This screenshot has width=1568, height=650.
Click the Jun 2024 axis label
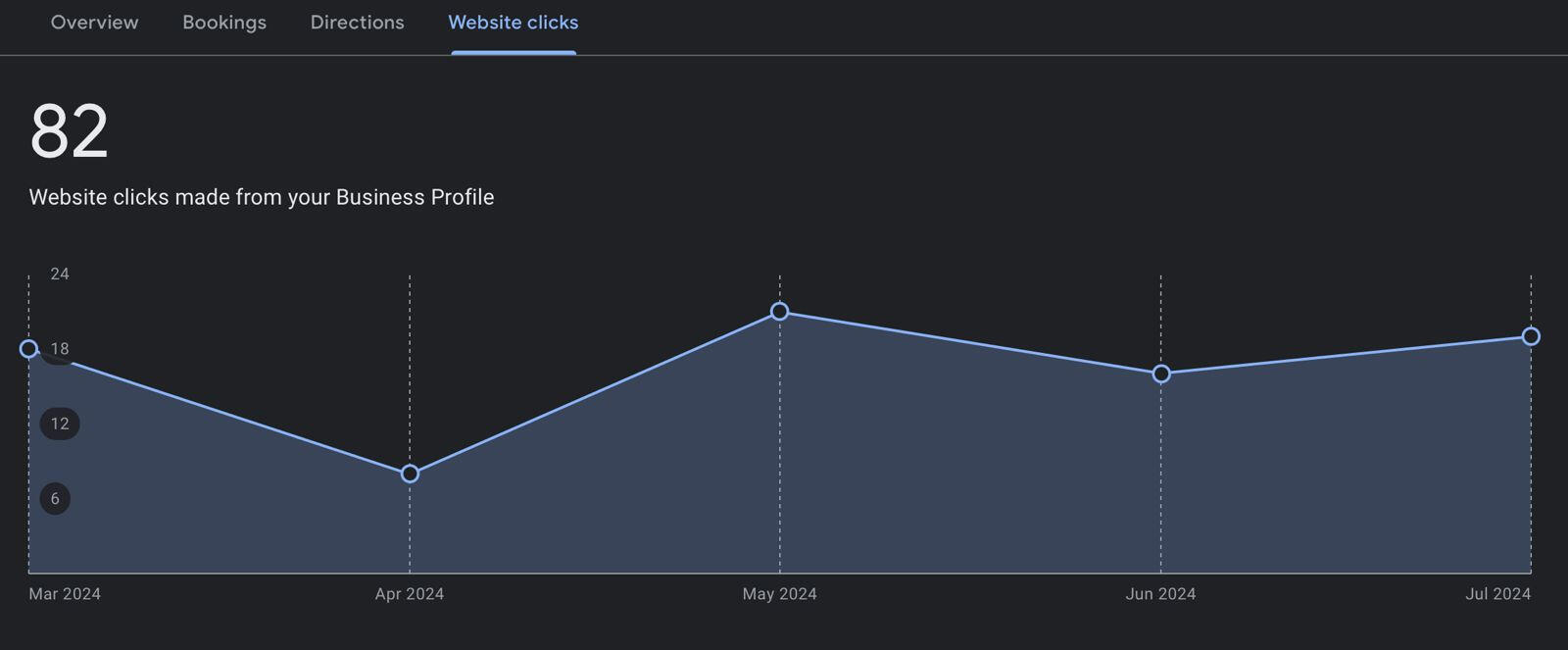tap(1161, 594)
